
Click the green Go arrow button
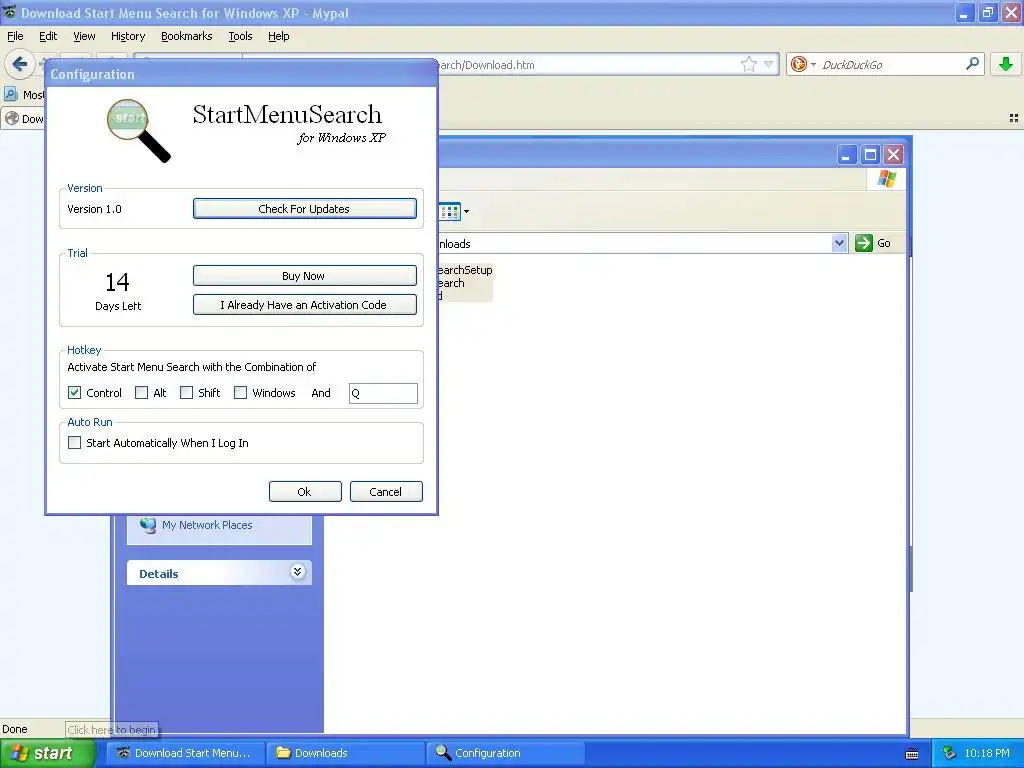863,243
